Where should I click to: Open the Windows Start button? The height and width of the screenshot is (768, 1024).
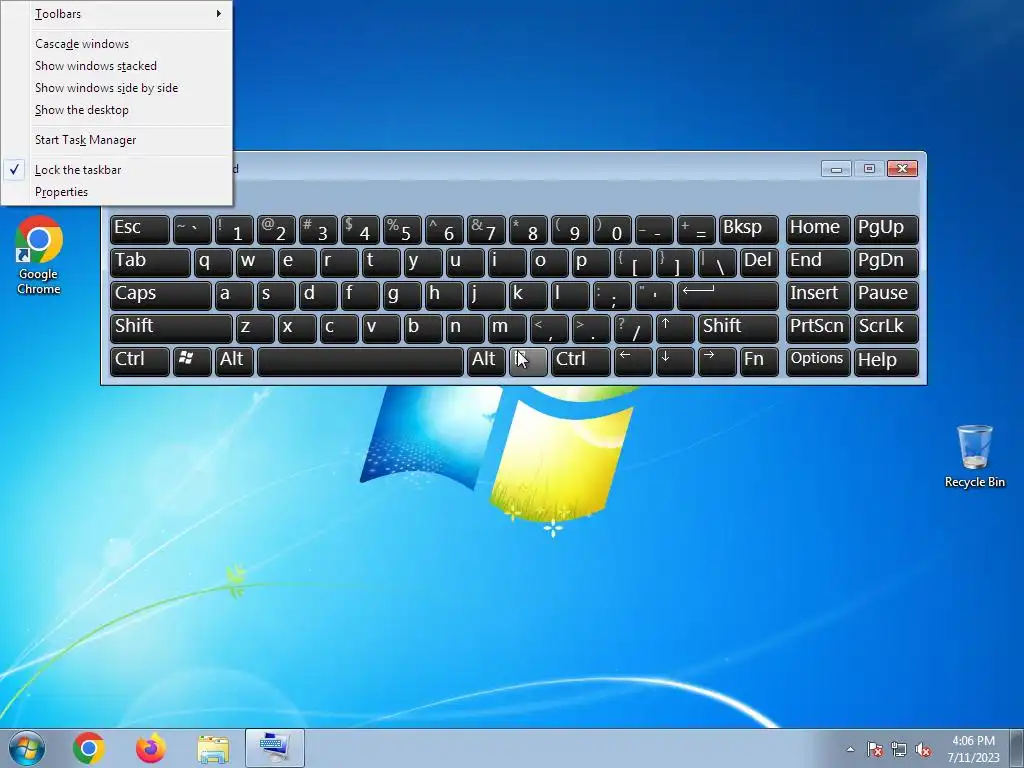pos(26,748)
